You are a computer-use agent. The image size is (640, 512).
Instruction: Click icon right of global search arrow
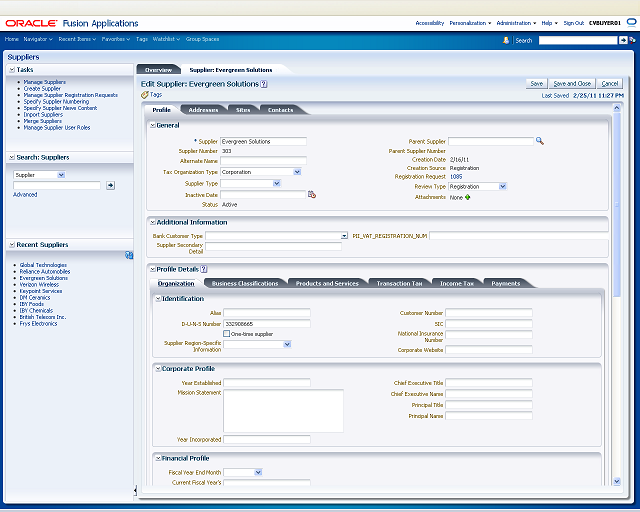[632, 40]
